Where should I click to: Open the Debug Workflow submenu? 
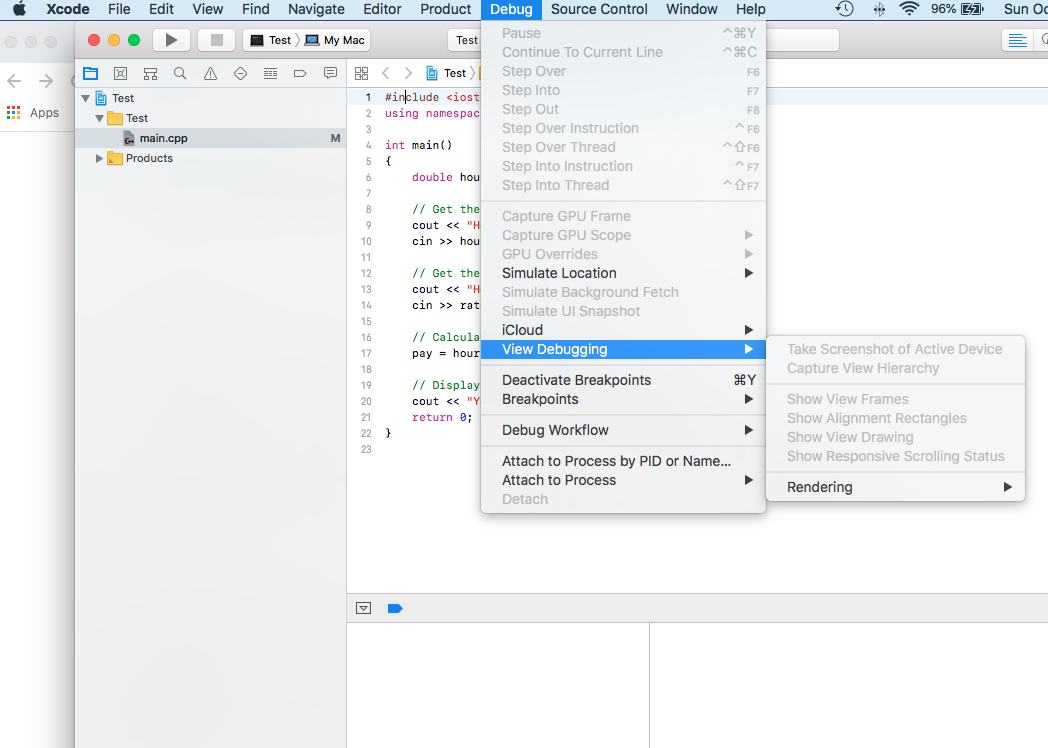(x=623, y=430)
